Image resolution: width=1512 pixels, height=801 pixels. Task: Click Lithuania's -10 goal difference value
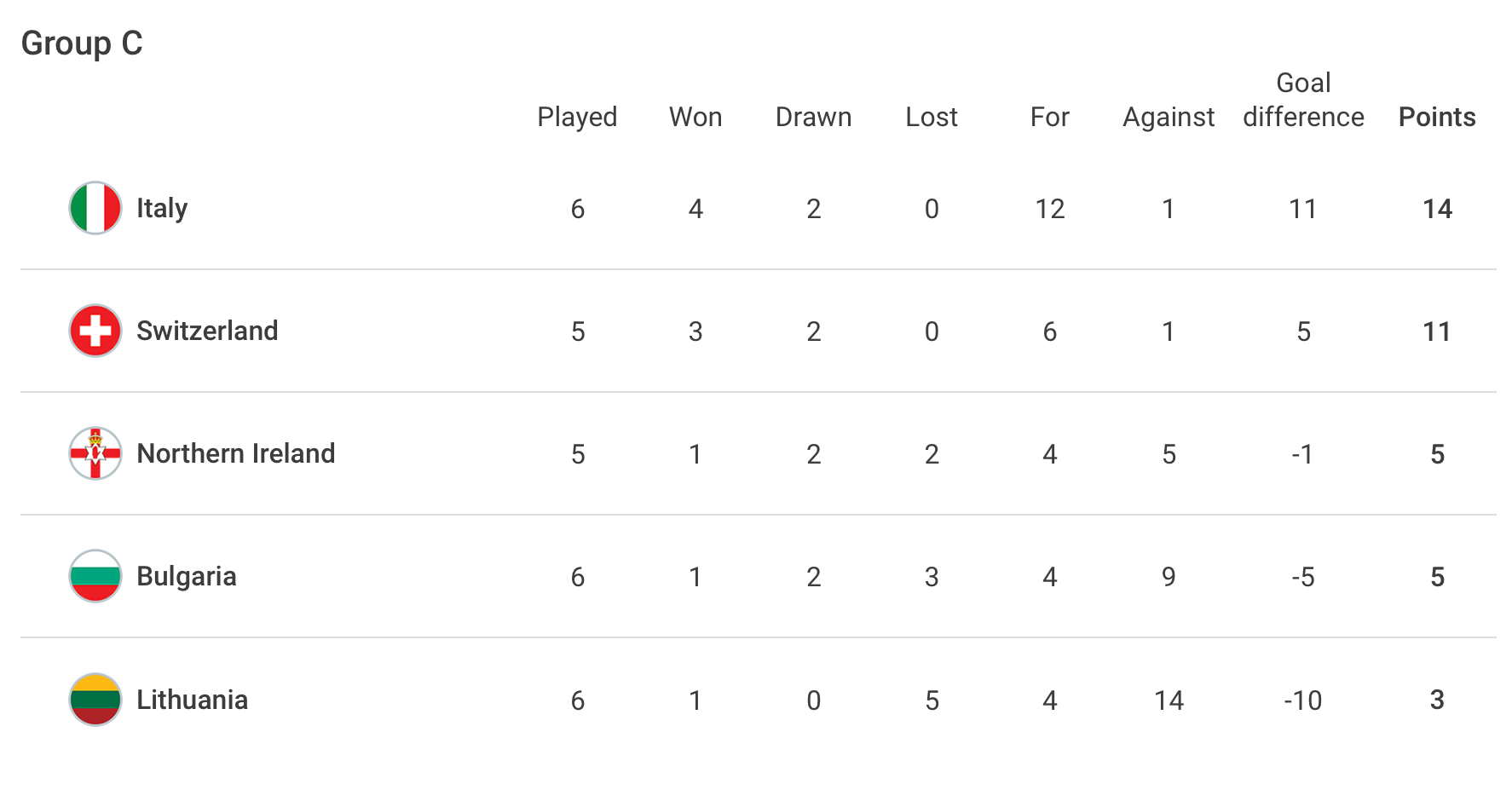(1303, 700)
